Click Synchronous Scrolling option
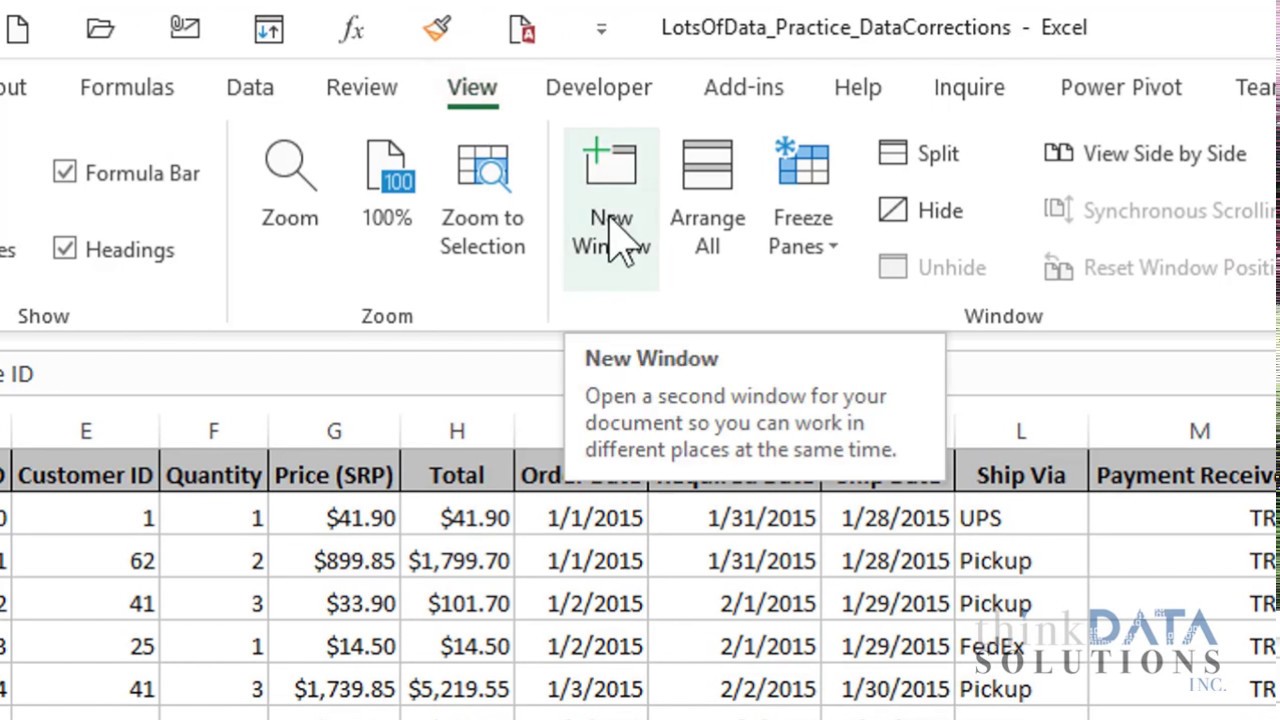Screen dimensions: 1280x720 [1160, 210]
